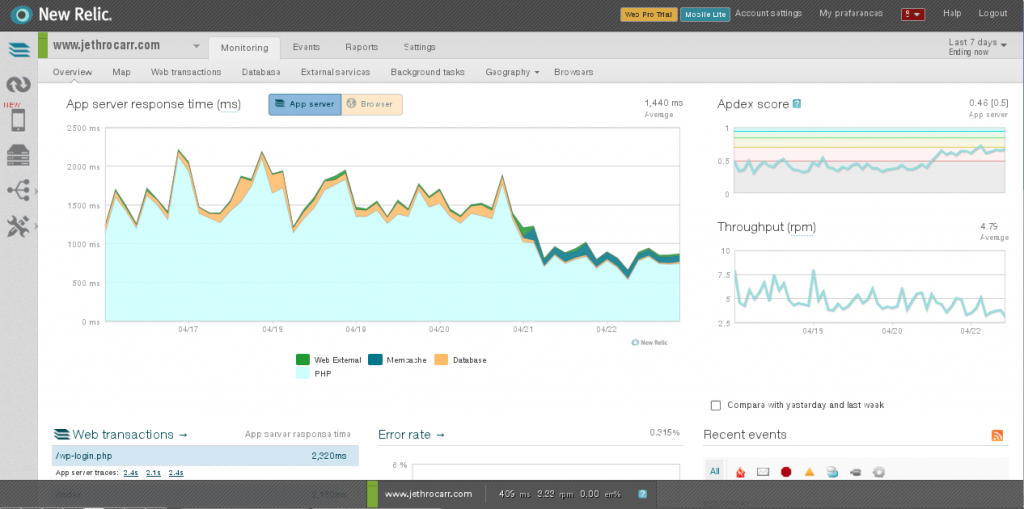Image resolution: width=1024 pixels, height=509 pixels.
Task: Open the Web transactions subtab
Action: (185, 73)
